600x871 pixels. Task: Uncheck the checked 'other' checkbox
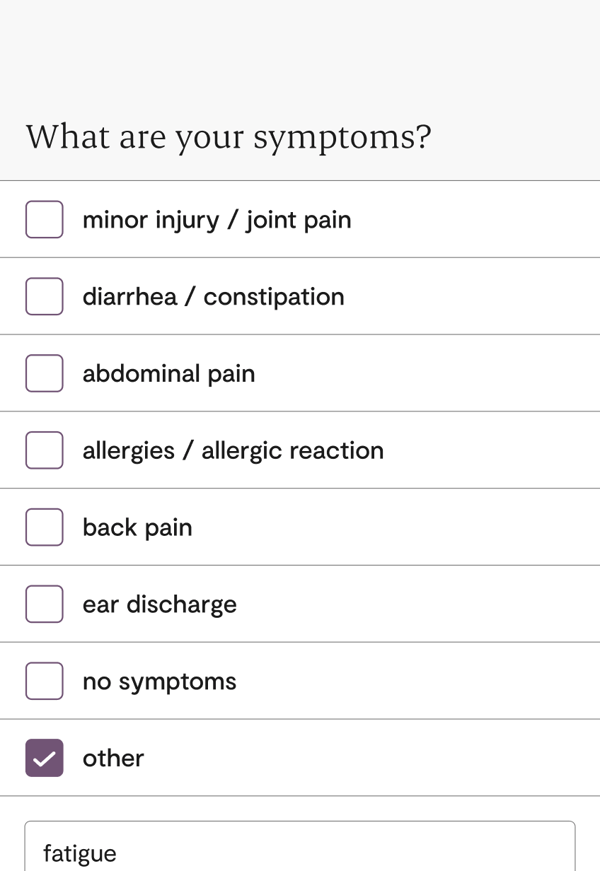44,758
